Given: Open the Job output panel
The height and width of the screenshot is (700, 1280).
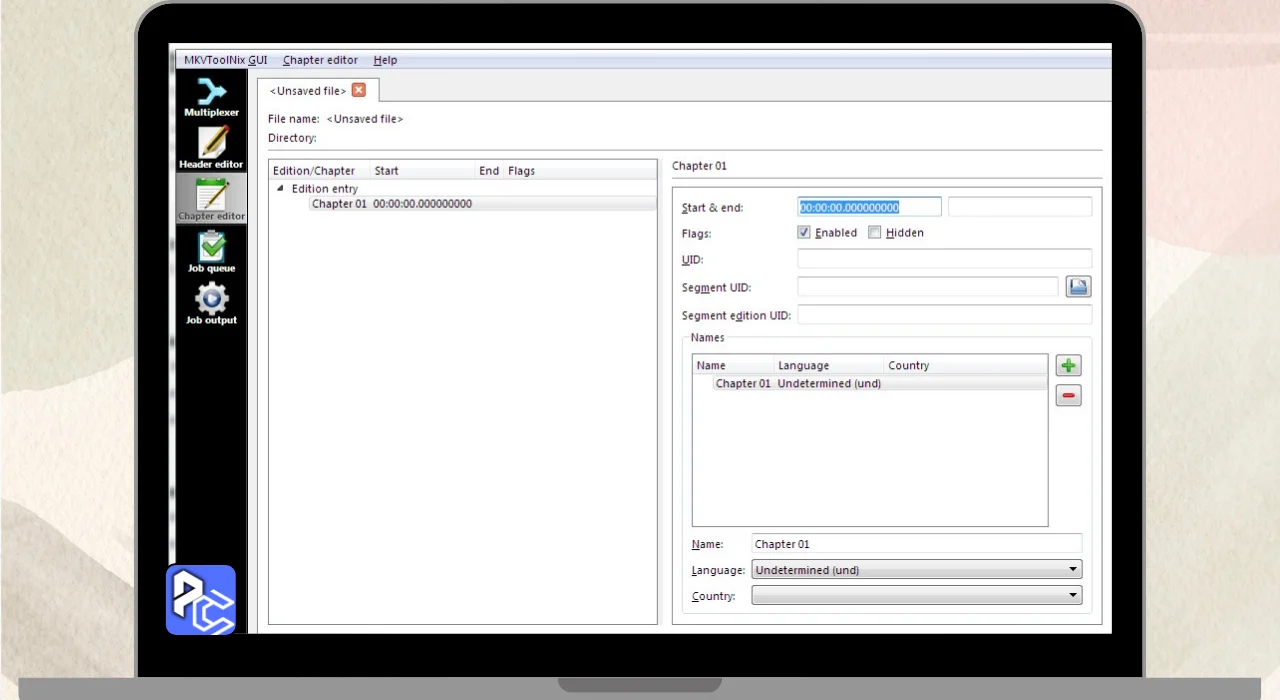Looking at the screenshot, I should pyautogui.click(x=211, y=303).
